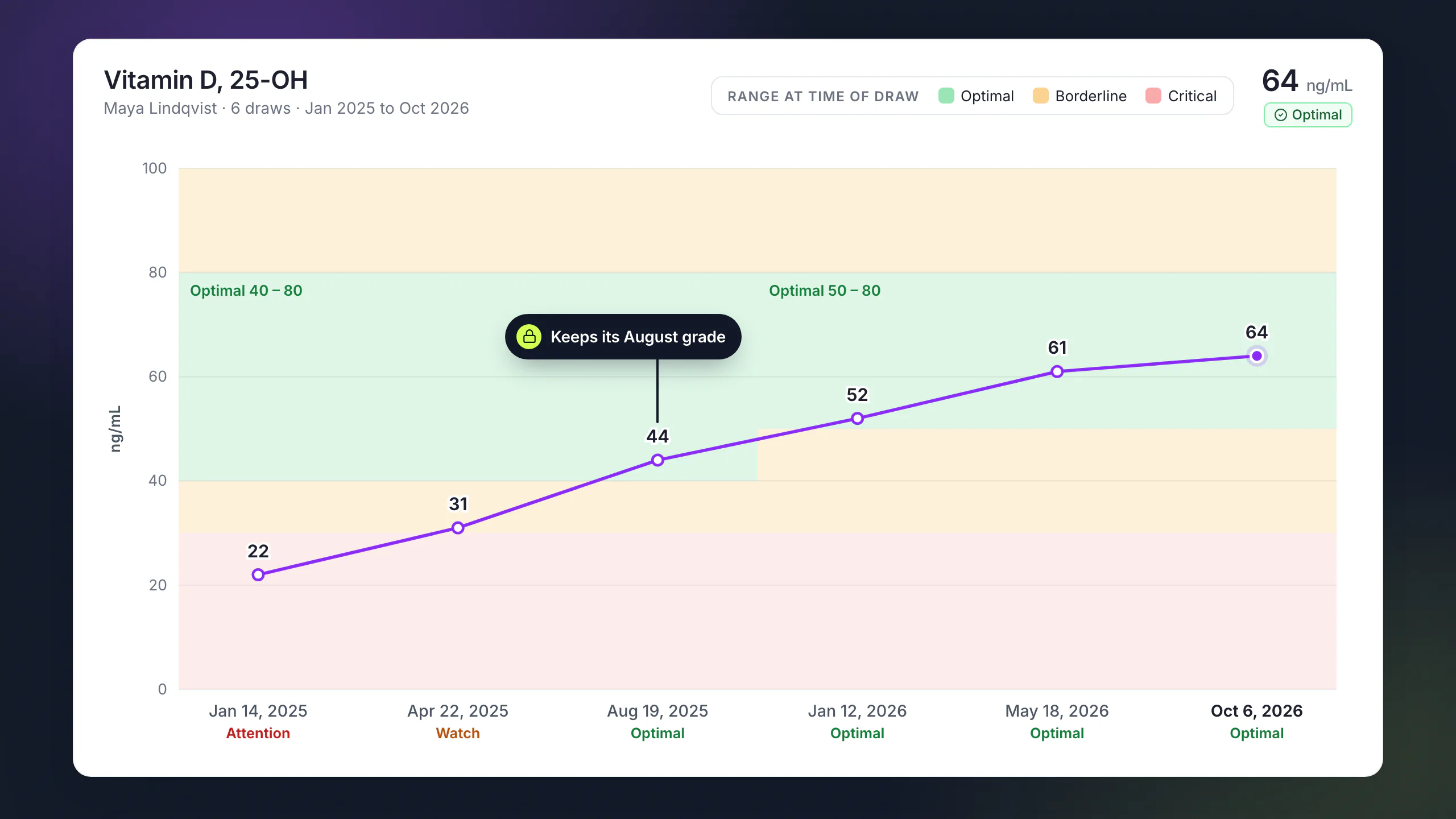Click the large 64 ng/mL latest value

pos(1307,82)
